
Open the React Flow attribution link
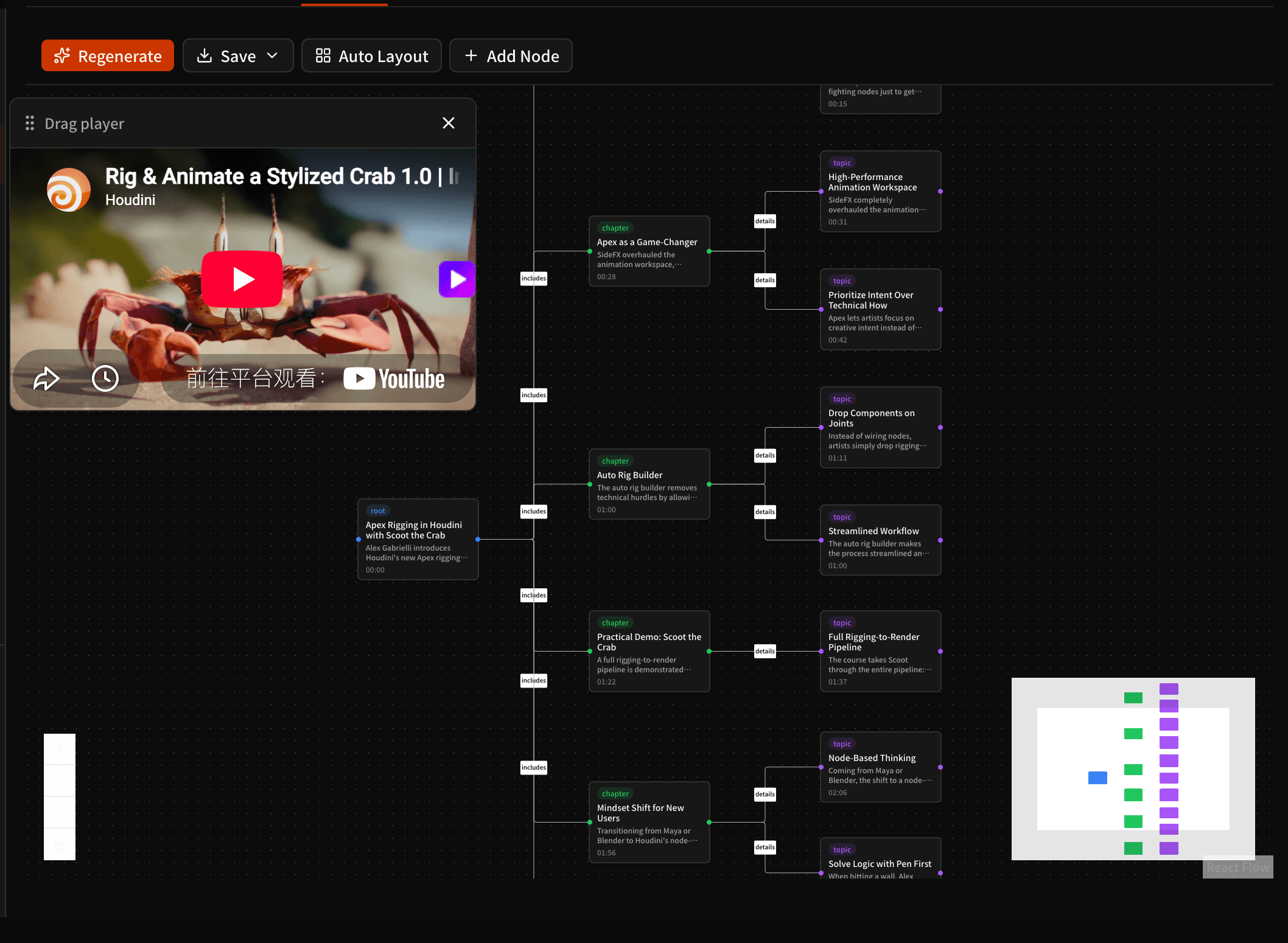1237,868
